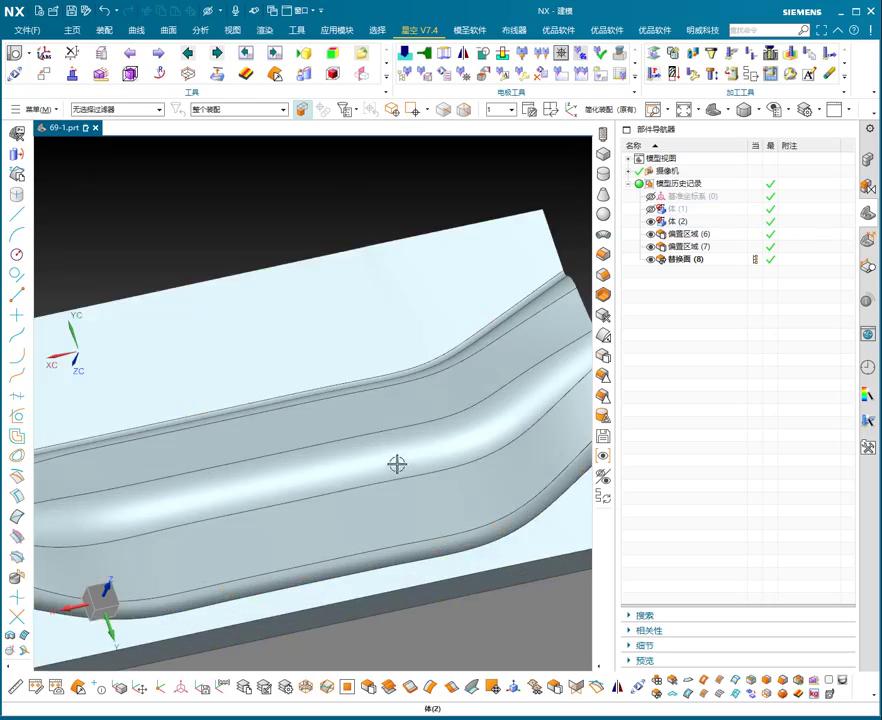This screenshot has width=882, height=720.
Task: Toggle visibility of 体 (2) body
Action: (650, 222)
